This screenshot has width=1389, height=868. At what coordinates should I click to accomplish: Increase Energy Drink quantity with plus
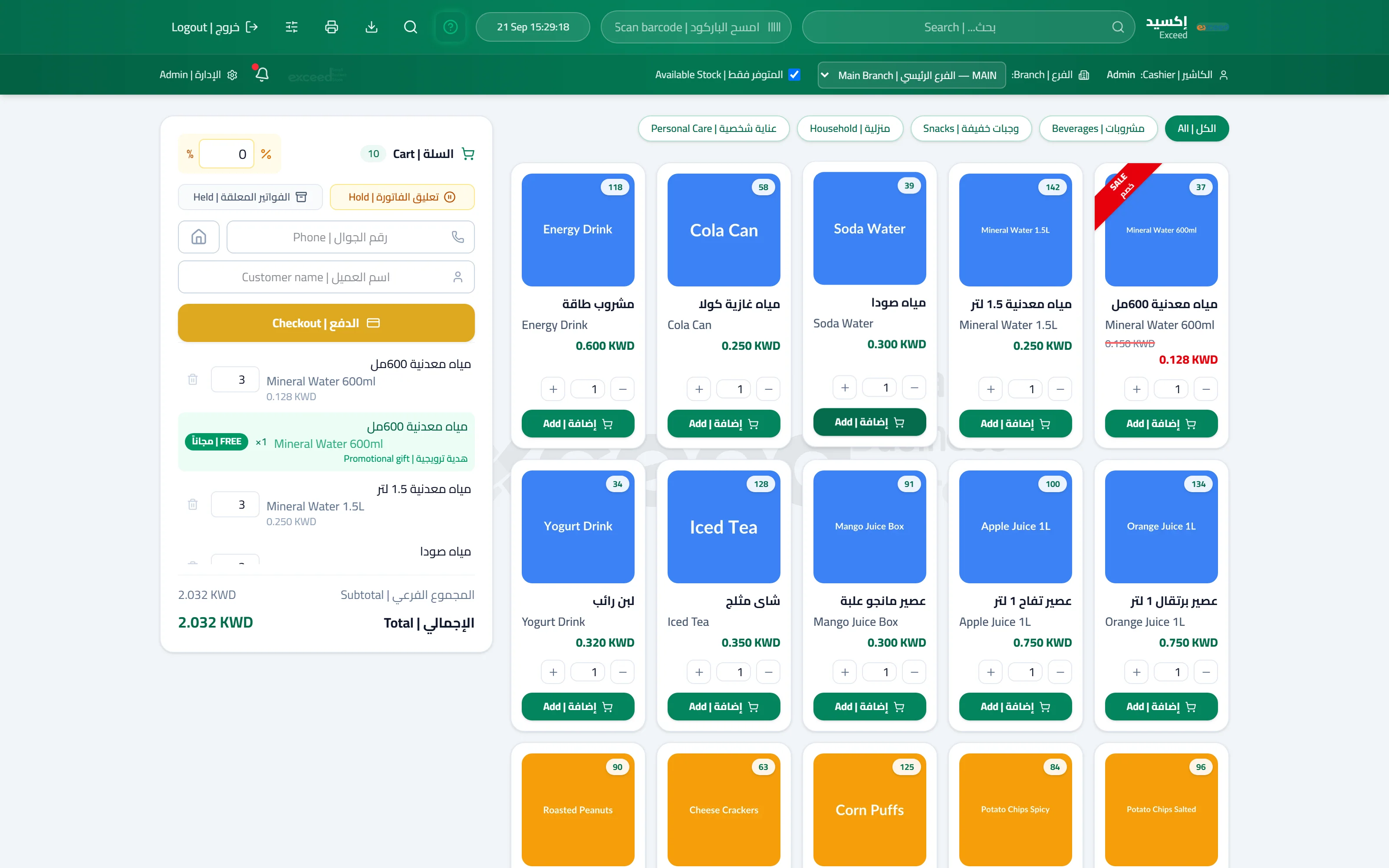[553, 389]
